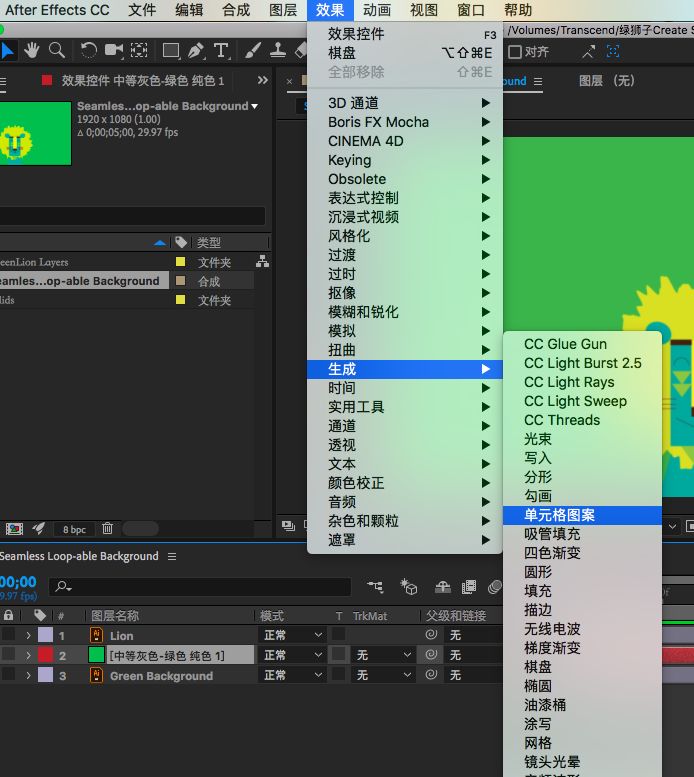This screenshot has width=694, height=777.
Task: Select the Hand tool in the toolbar
Action: coord(33,51)
